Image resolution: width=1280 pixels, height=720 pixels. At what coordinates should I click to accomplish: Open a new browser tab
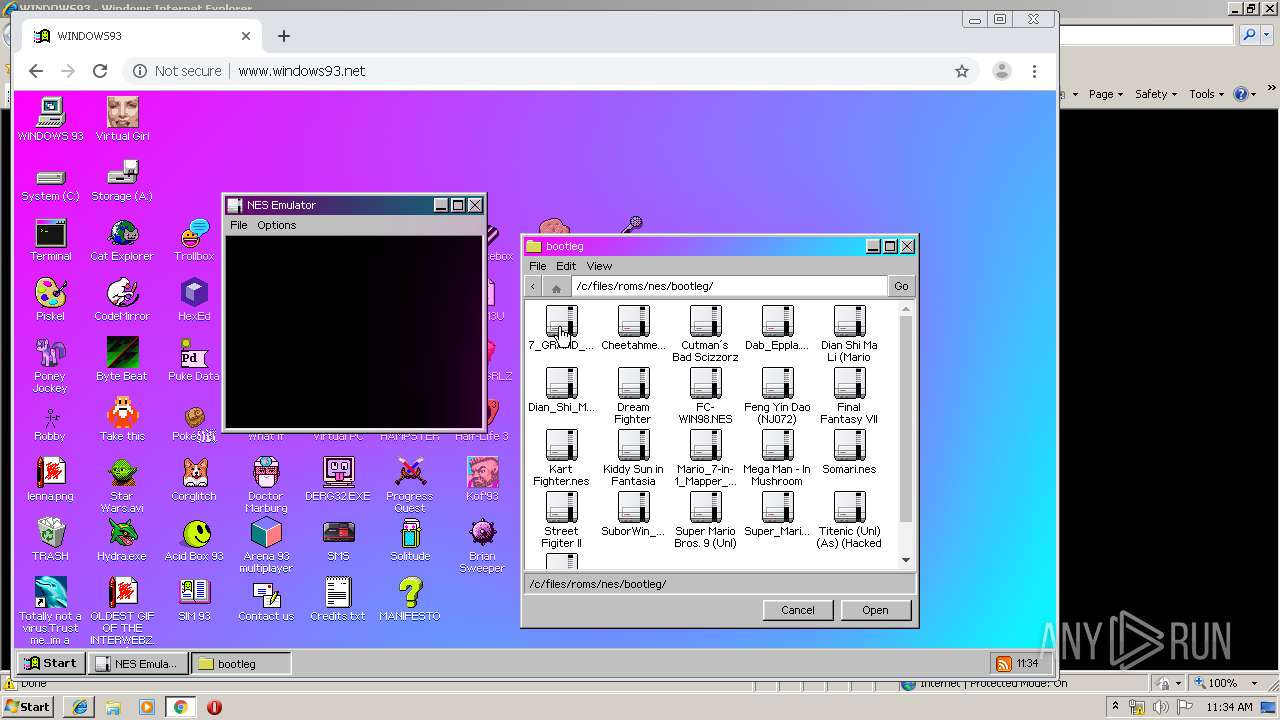pos(284,36)
